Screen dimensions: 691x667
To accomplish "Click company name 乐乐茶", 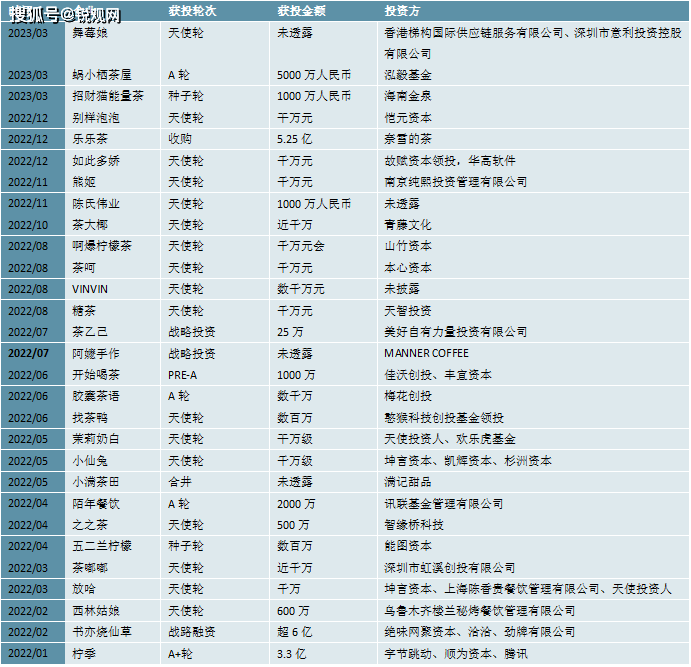I will (x=90, y=139).
